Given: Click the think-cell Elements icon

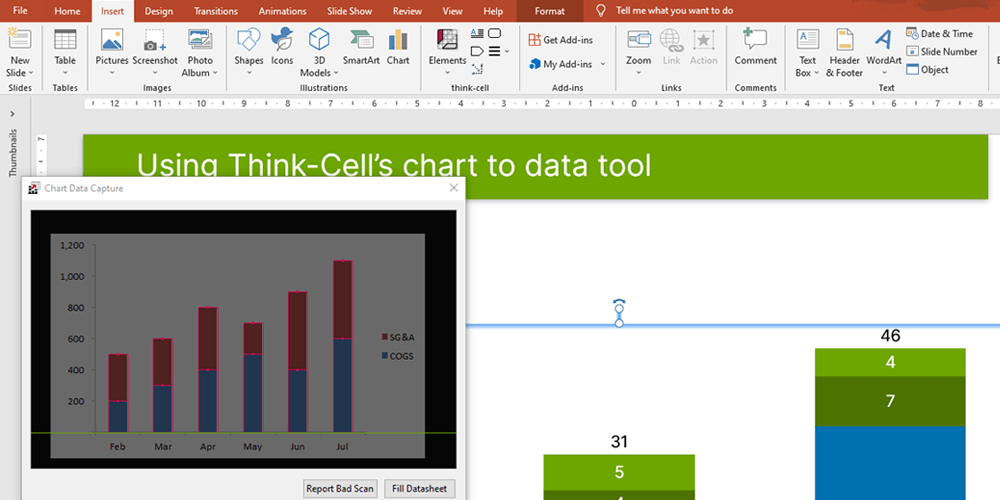Looking at the screenshot, I should click(x=447, y=39).
